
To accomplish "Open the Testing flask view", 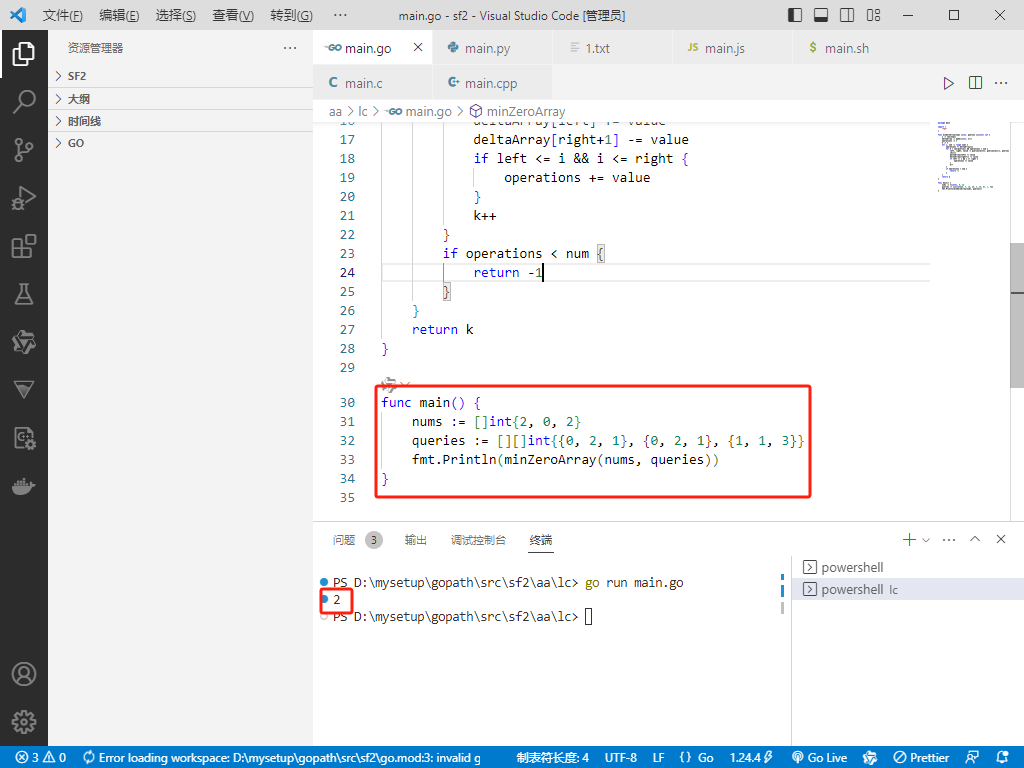I will [x=24, y=295].
